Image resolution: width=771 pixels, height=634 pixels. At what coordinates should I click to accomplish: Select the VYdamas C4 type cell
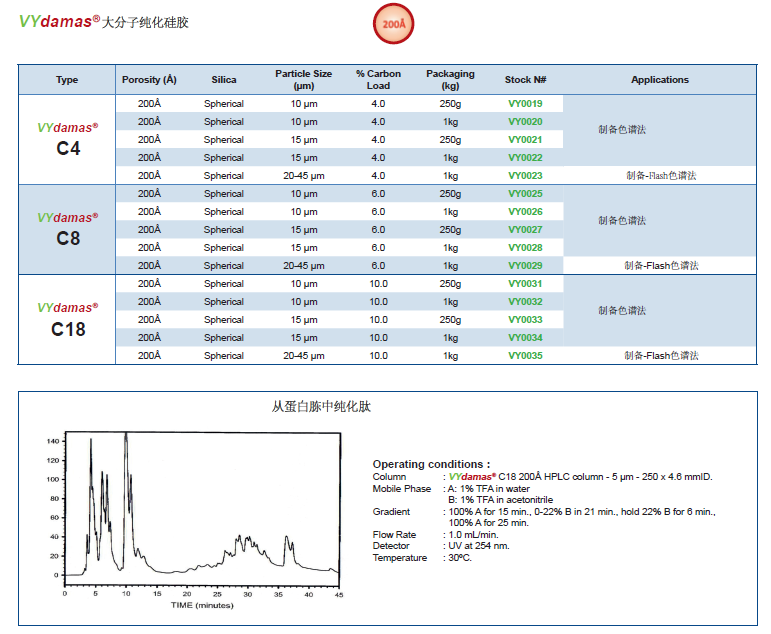click(x=67, y=140)
